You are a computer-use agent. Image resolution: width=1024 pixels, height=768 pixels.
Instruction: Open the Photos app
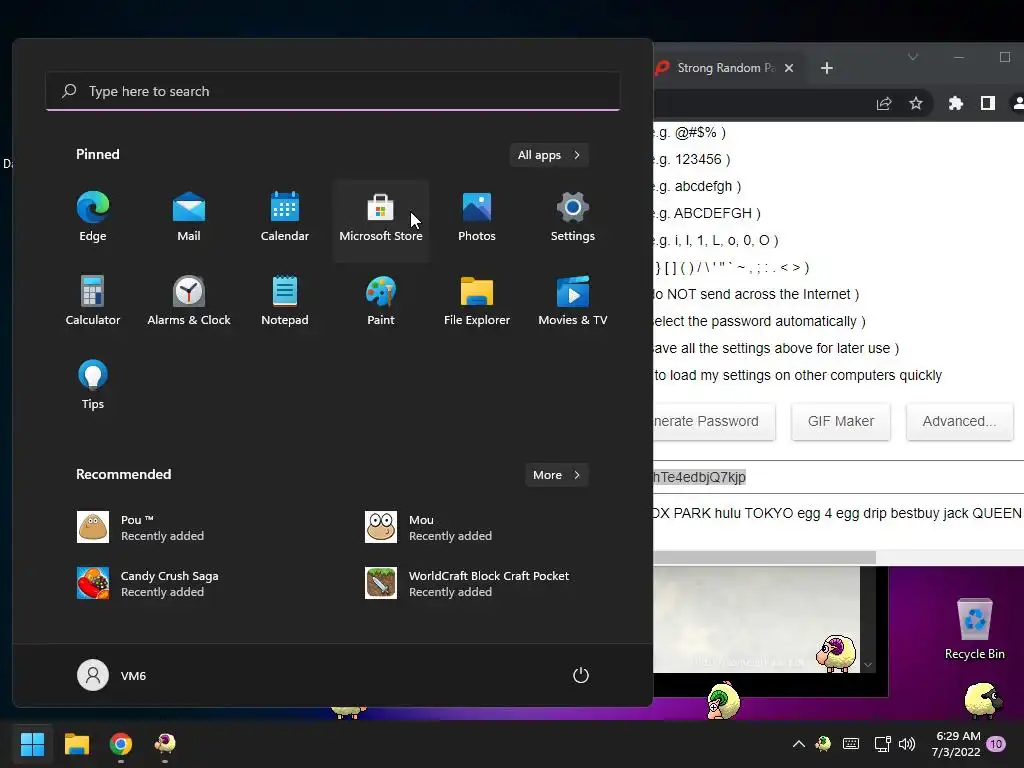[x=477, y=218]
